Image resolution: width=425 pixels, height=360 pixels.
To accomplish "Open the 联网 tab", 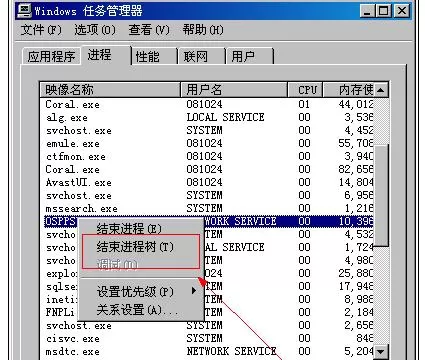I will pyautogui.click(x=202, y=56).
